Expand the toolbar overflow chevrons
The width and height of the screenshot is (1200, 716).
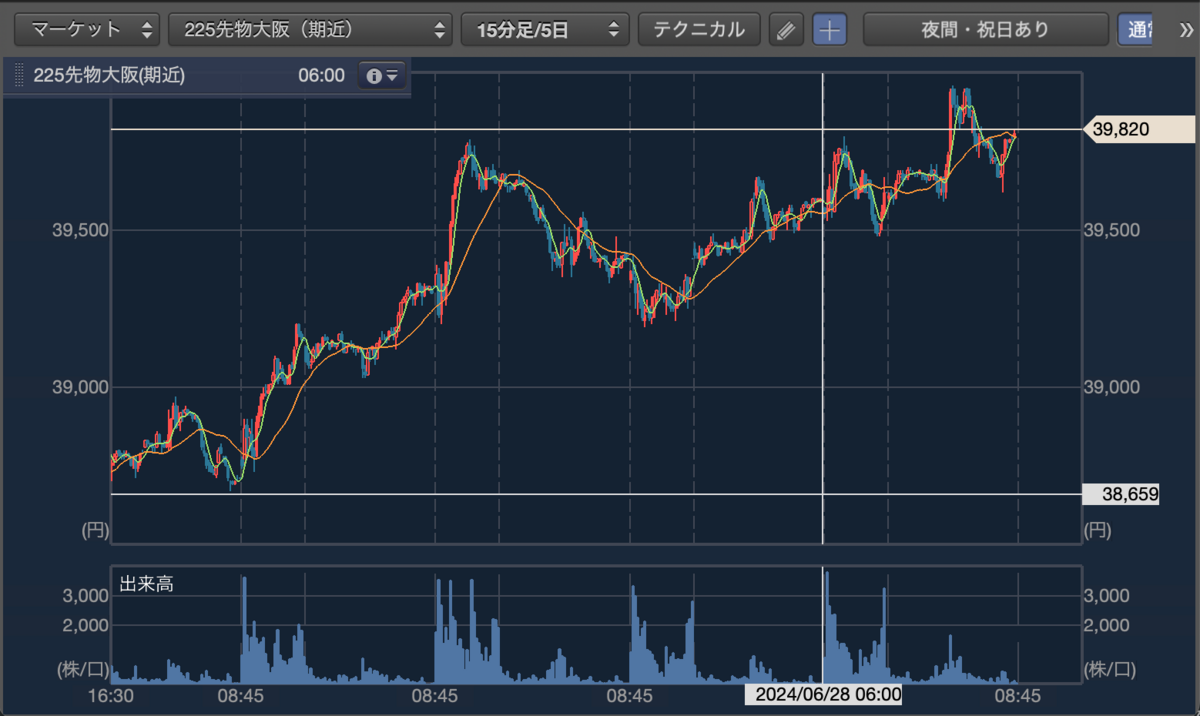click(1187, 29)
